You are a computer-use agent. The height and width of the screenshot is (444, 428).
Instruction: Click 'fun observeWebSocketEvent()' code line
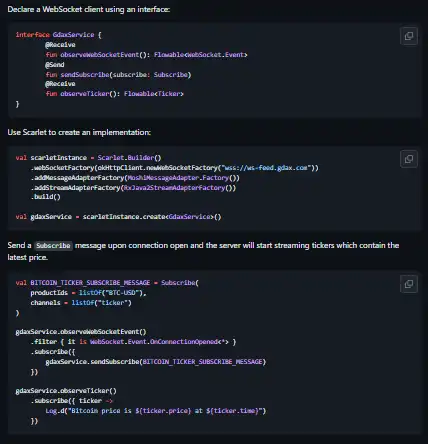pyautogui.click(x=146, y=55)
